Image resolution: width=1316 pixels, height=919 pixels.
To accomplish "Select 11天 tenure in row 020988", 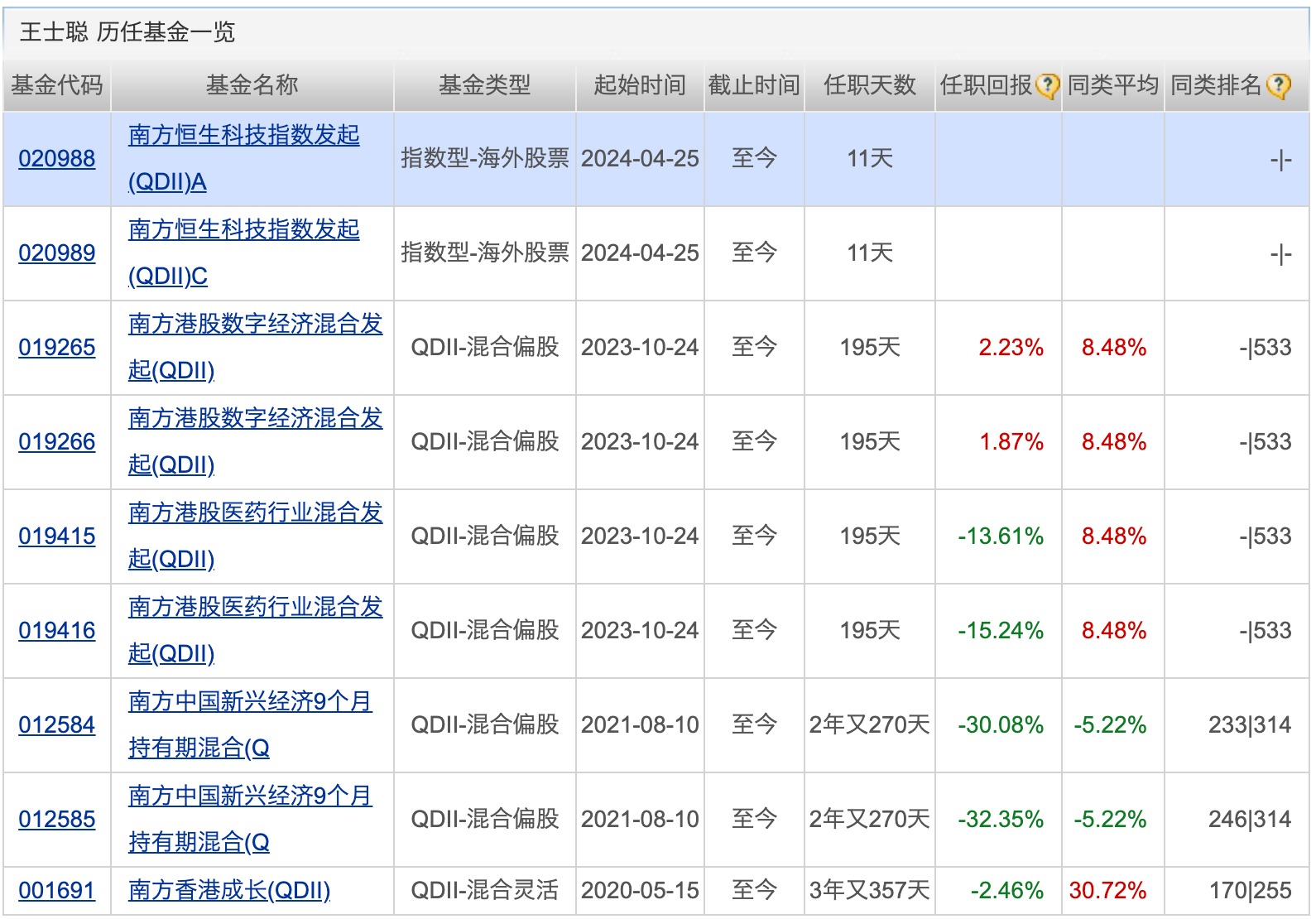I will tap(870, 159).
